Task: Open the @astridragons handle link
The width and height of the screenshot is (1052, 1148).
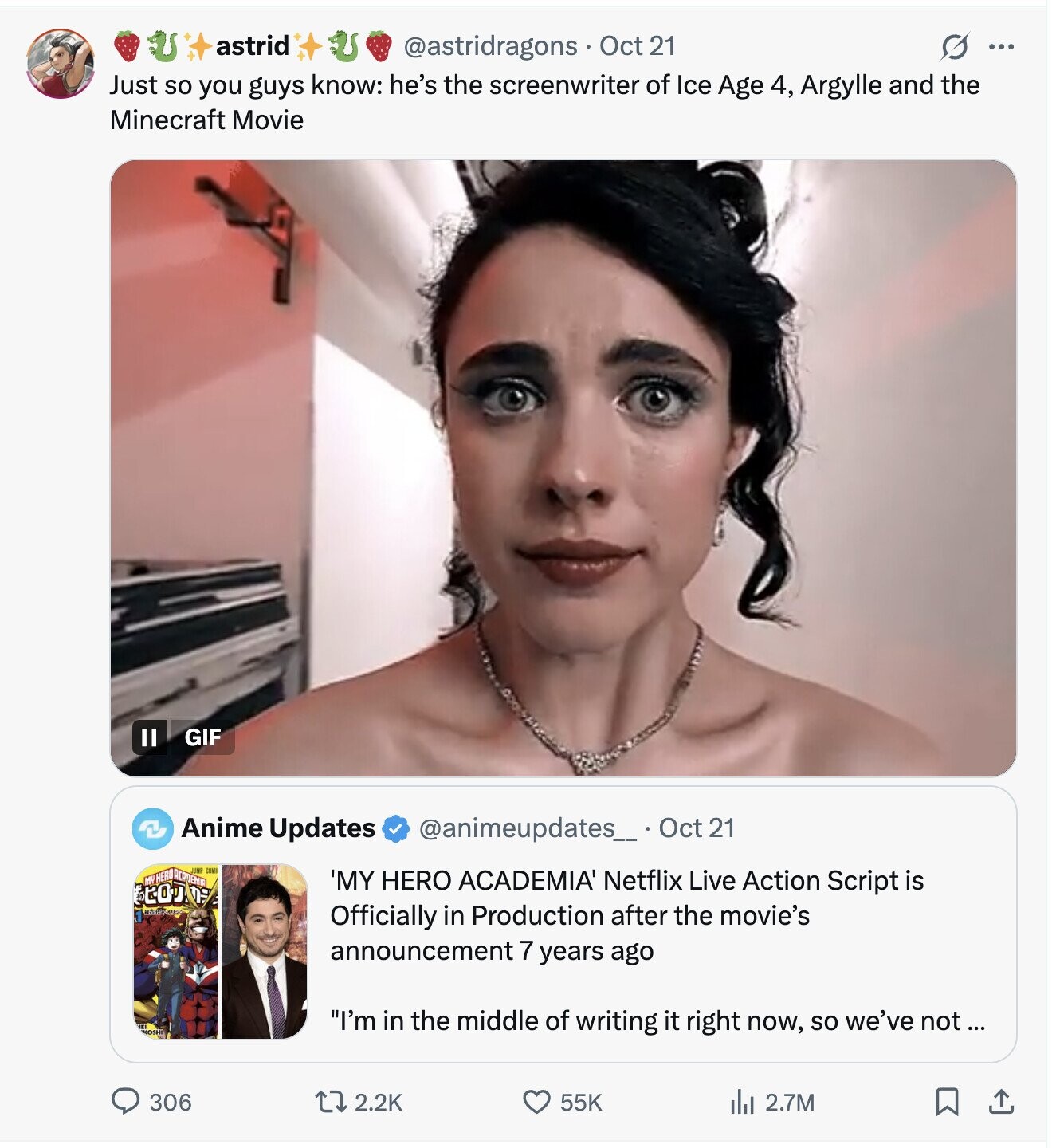Action: click(x=490, y=46)
